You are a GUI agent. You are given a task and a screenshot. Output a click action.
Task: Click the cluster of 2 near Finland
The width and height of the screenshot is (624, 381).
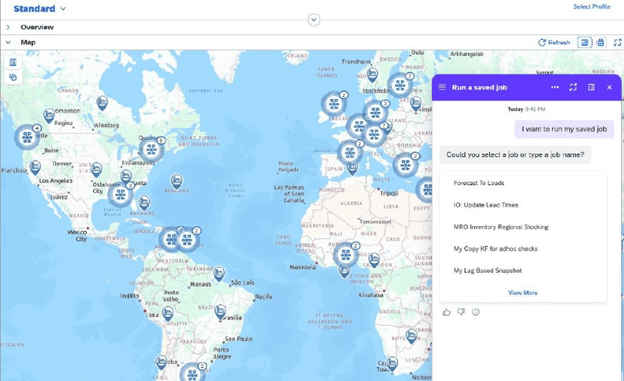(400, 85)
